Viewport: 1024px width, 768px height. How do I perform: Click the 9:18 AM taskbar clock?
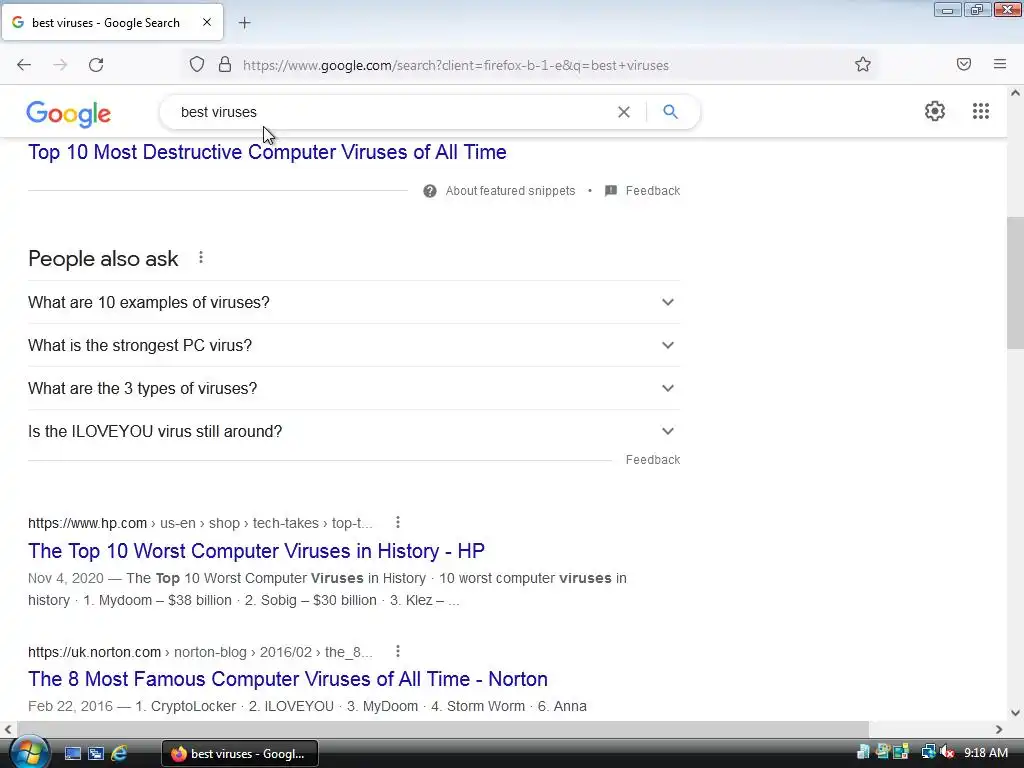[985, 752]
